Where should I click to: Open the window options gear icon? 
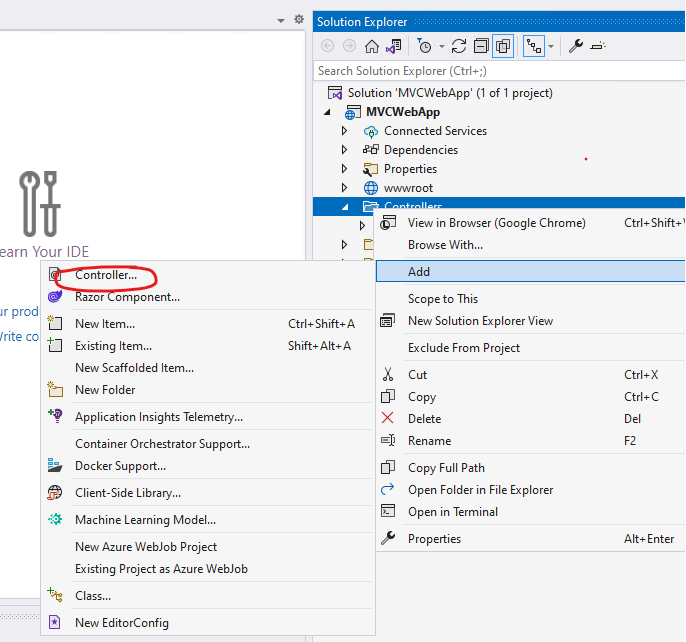click(x=299, y=19)
